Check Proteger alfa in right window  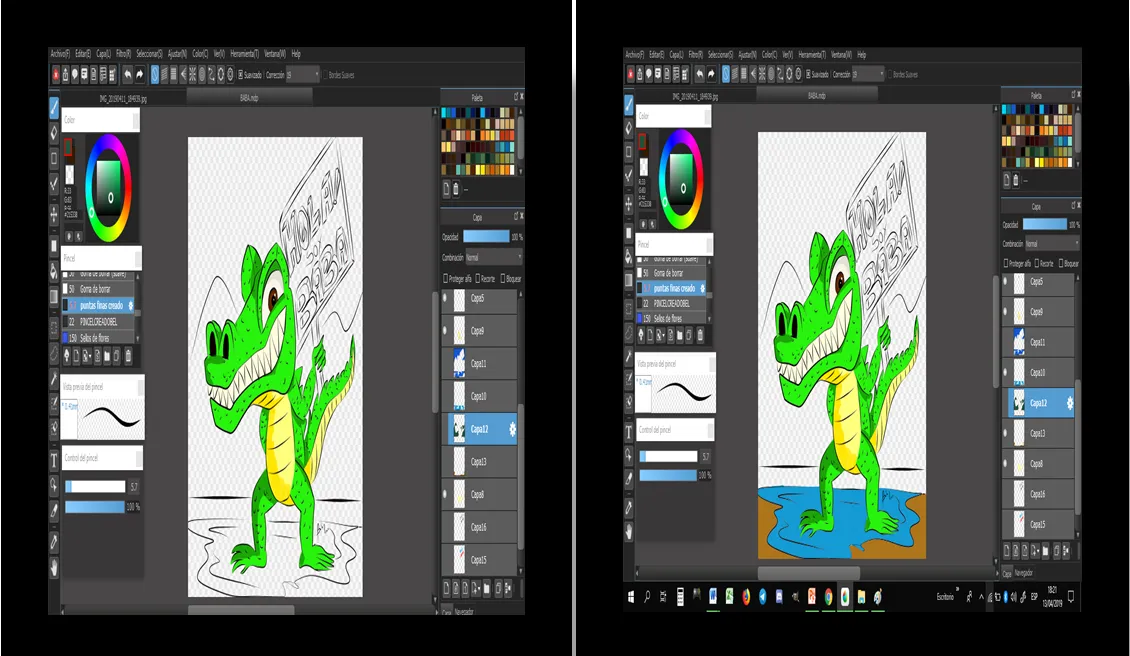pos(1007,263)
